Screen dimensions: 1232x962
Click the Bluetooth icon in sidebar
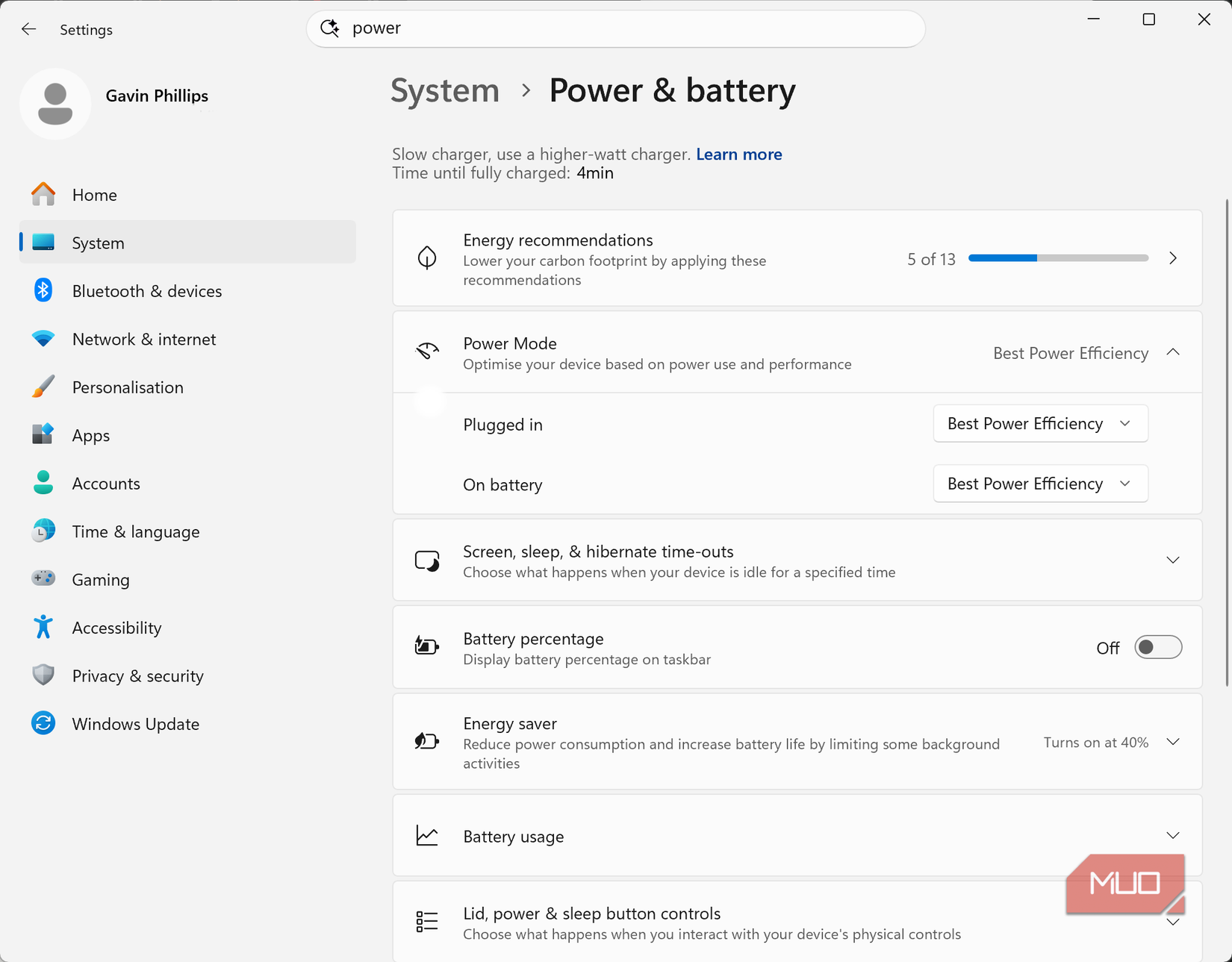coord(43,290)
